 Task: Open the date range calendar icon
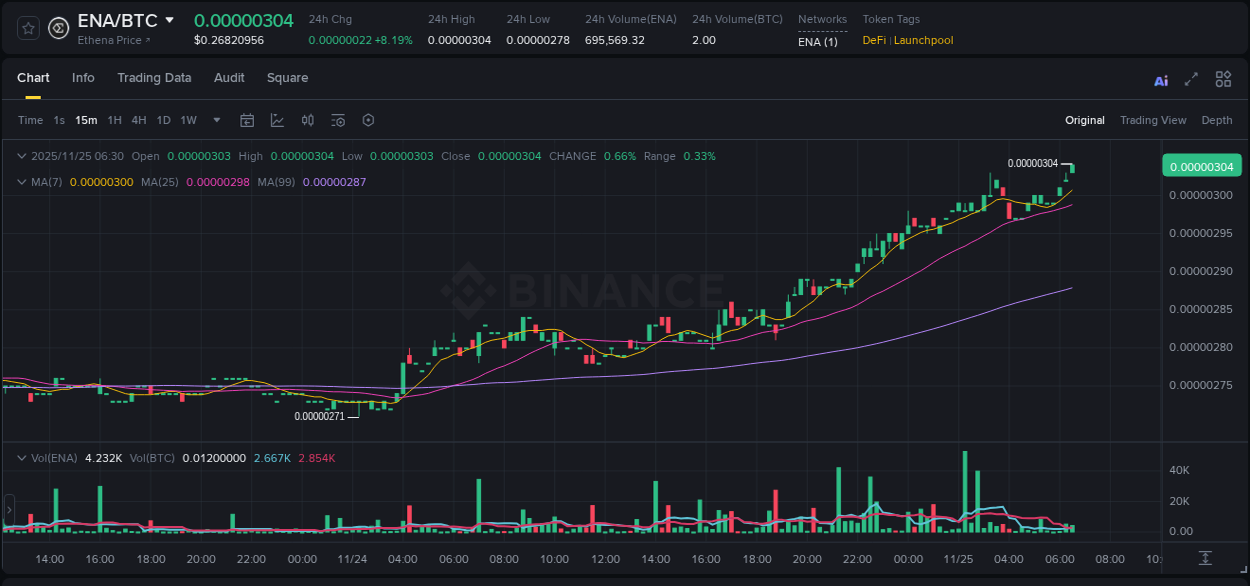[247, 120]
